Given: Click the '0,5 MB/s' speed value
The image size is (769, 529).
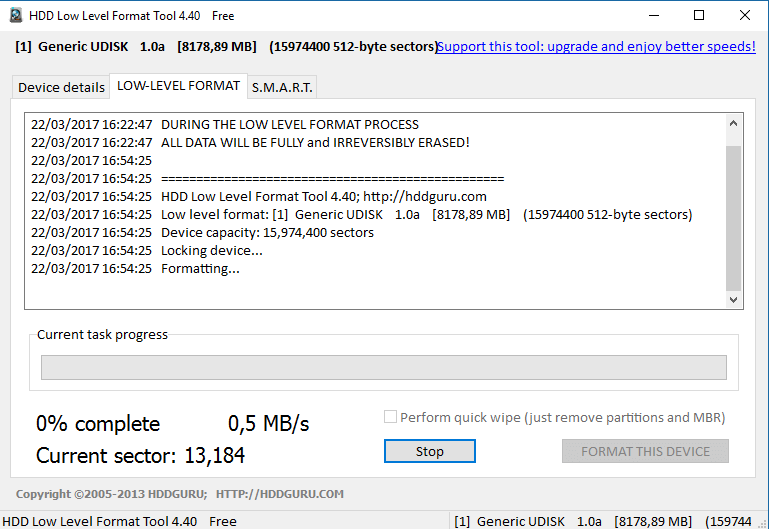Looking at the screenshot, I should coord(269,424).
